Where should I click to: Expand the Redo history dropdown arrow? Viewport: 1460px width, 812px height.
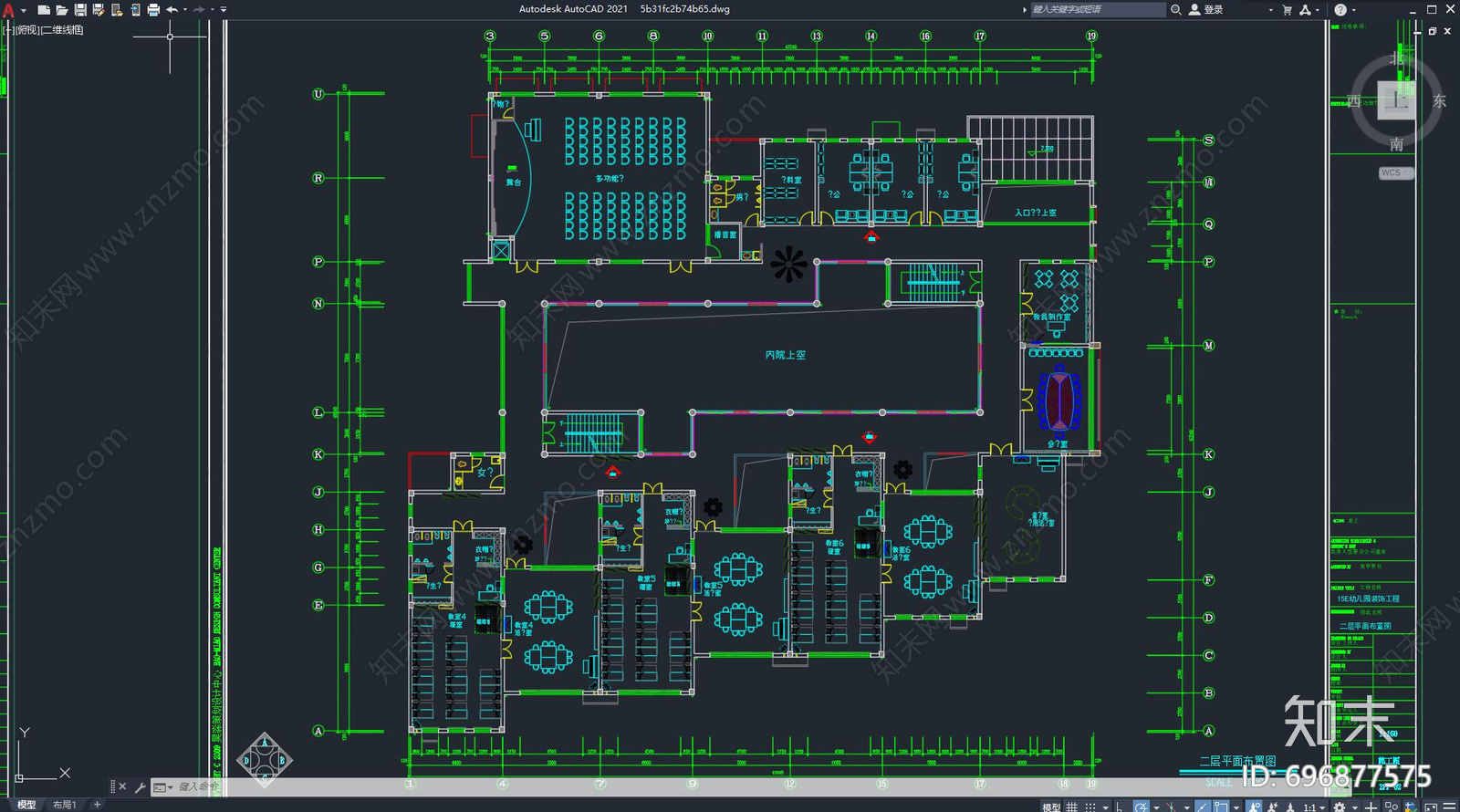[212, 10]
